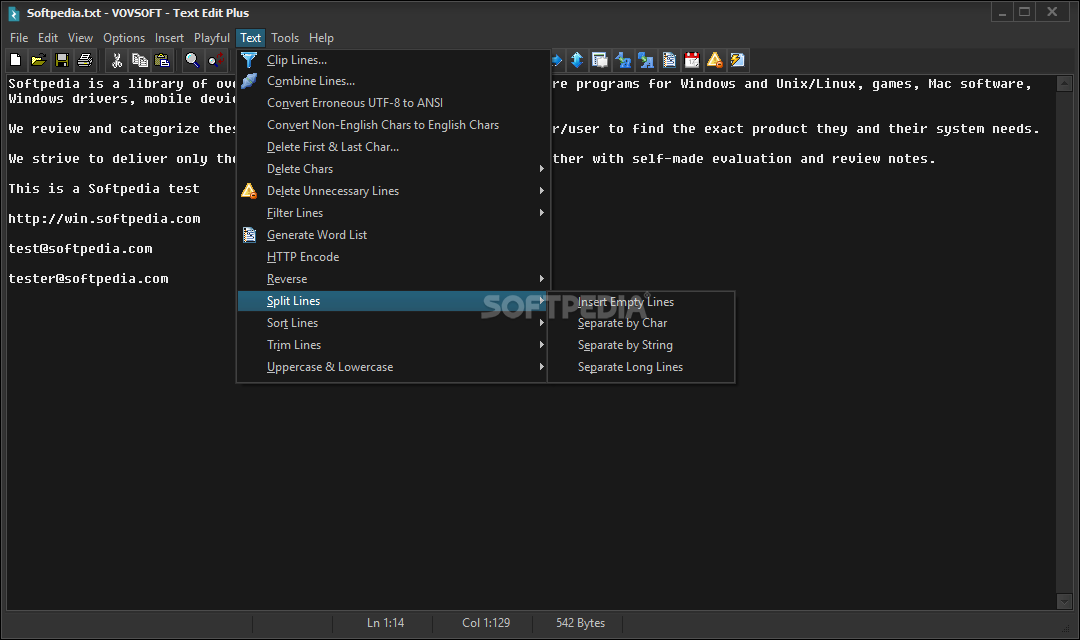Click the Replace icon beside the magnifier
Viewport: 1080px width, 640px height.
click(216, 61)
